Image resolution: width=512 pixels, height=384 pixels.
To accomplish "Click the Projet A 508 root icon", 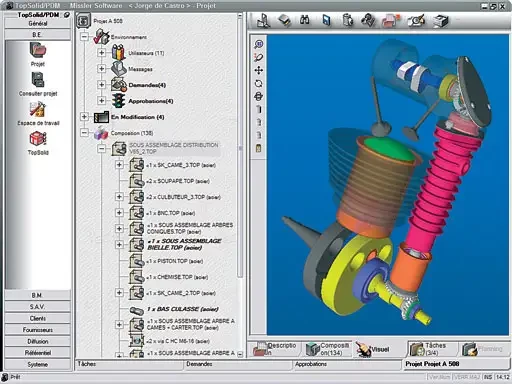I will click(x=83, y=21).
